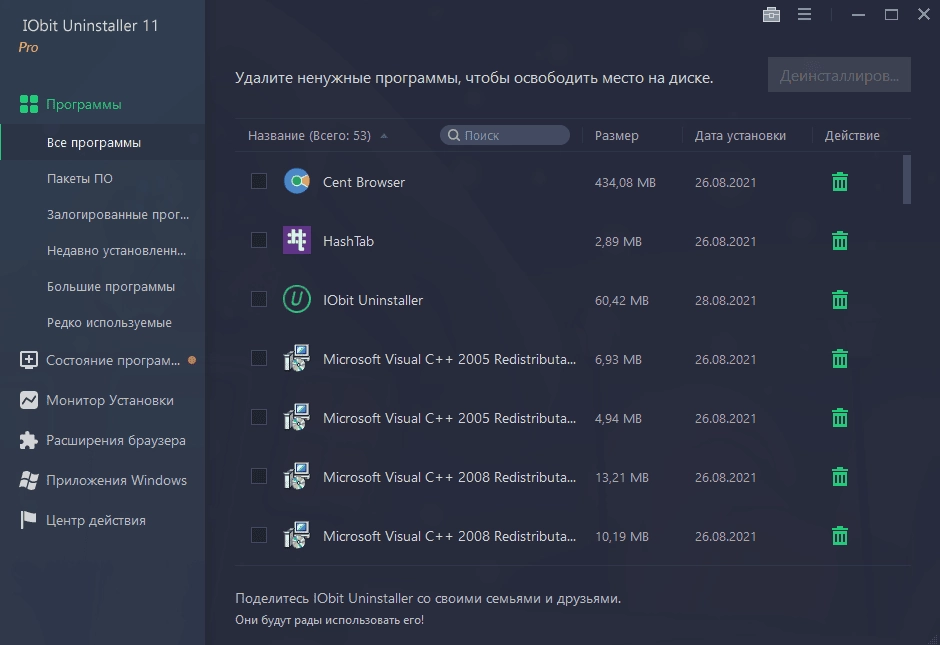Click the Windows Apps logo icon

[x=29, y=480]
